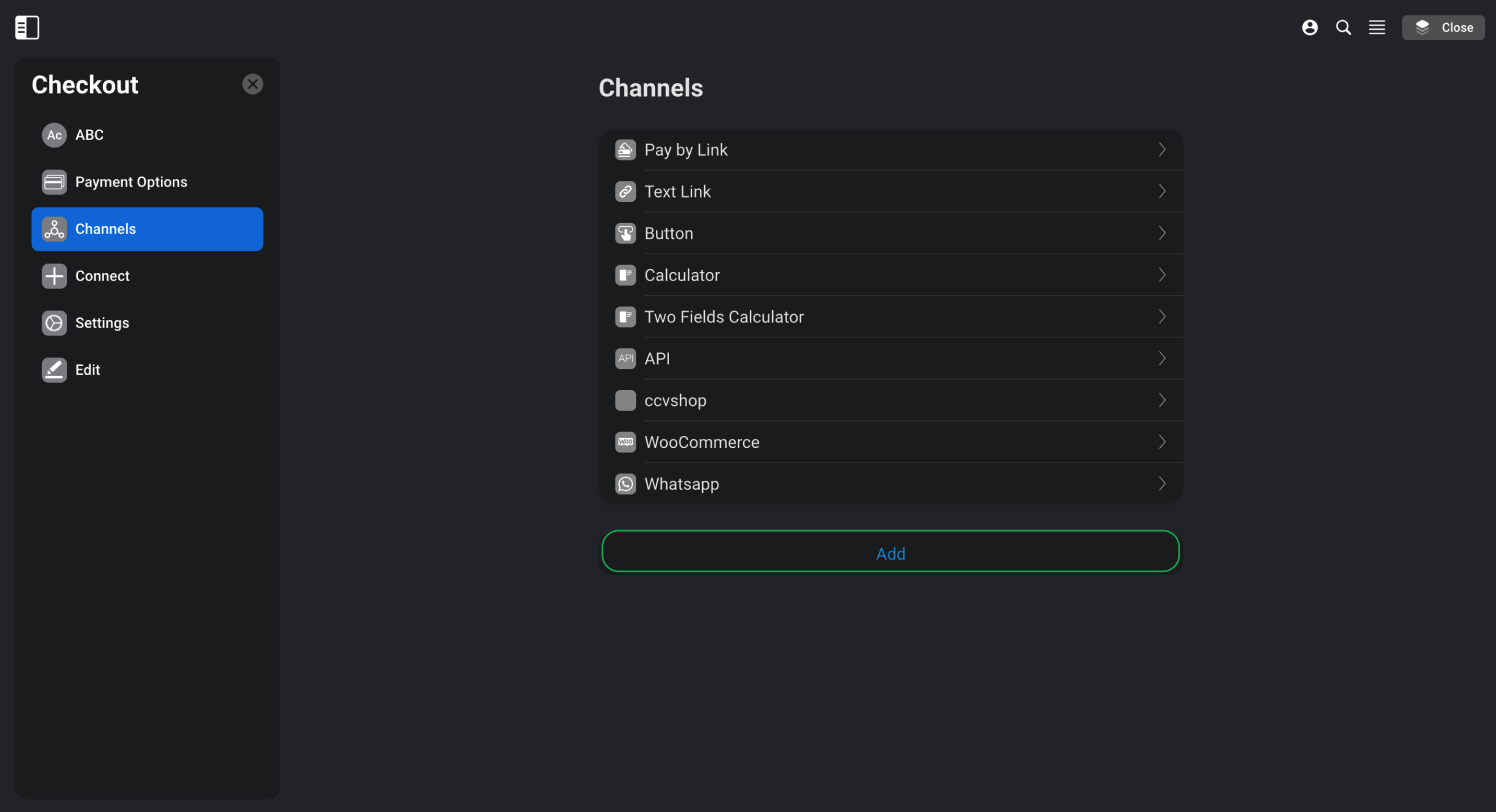Toggle the sidebar panel icon

coord(27,28)
